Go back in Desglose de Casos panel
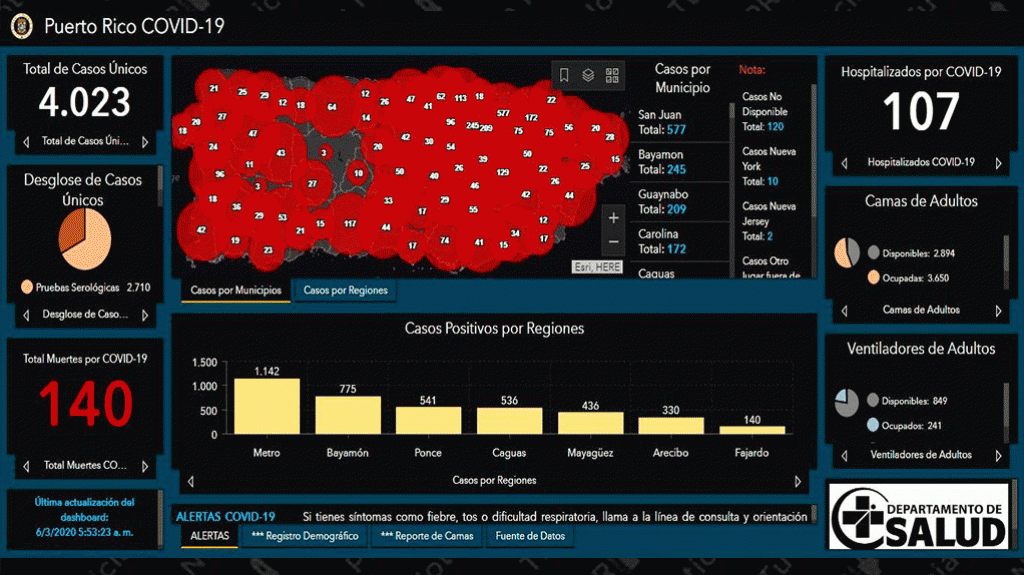 point(26,315)
